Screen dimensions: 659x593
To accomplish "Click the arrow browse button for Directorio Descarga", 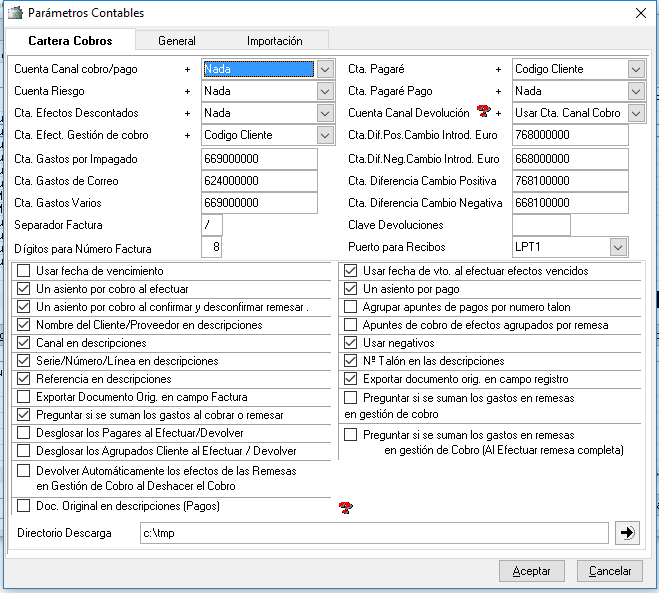I will coord(627,533).
